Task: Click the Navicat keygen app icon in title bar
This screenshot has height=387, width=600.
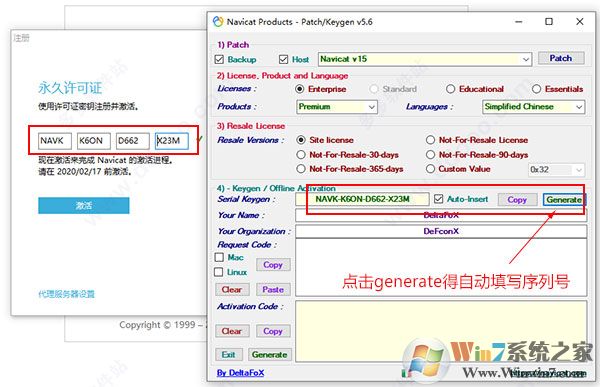Action: [218, 21]
